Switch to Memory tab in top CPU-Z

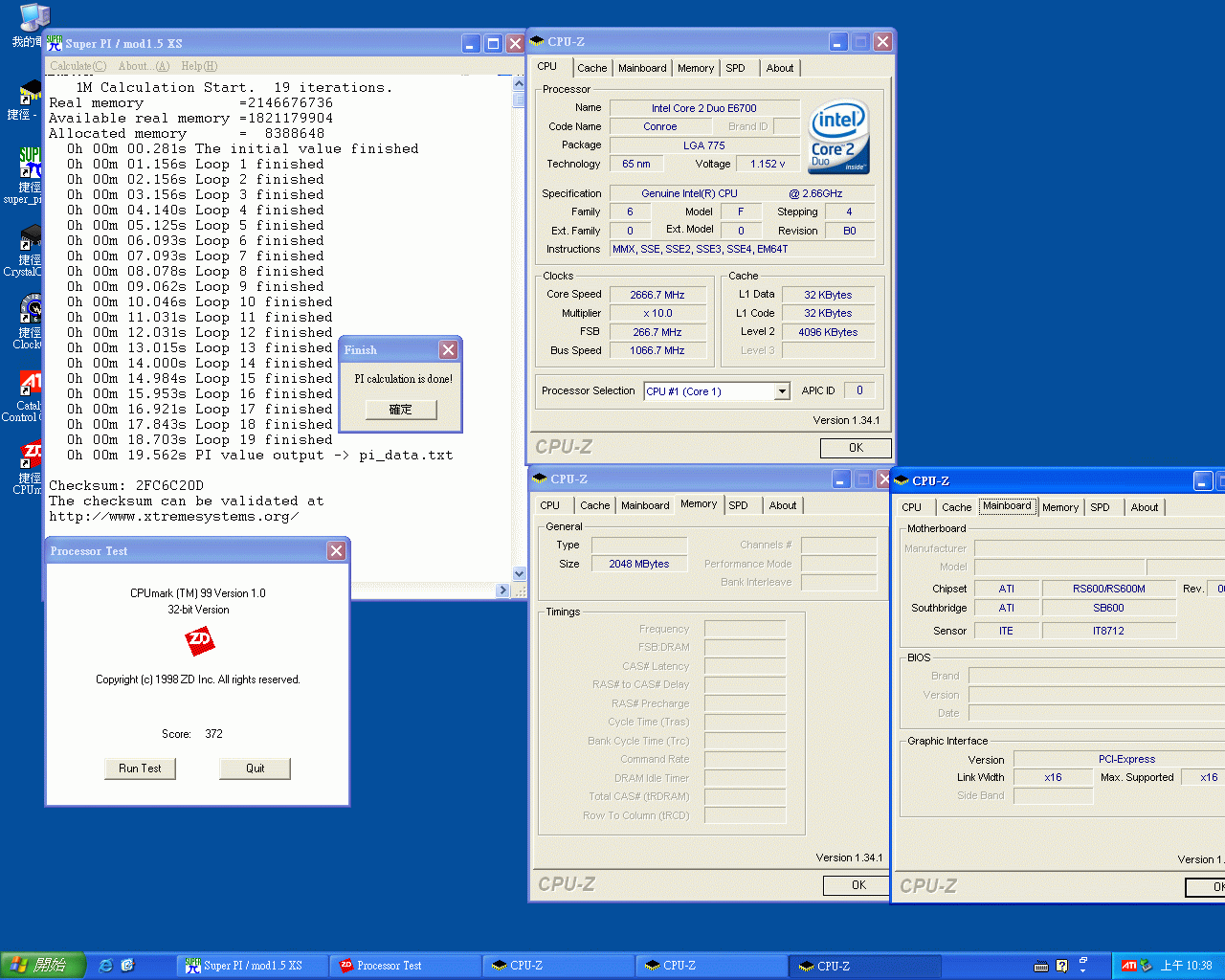pos(696,68)
